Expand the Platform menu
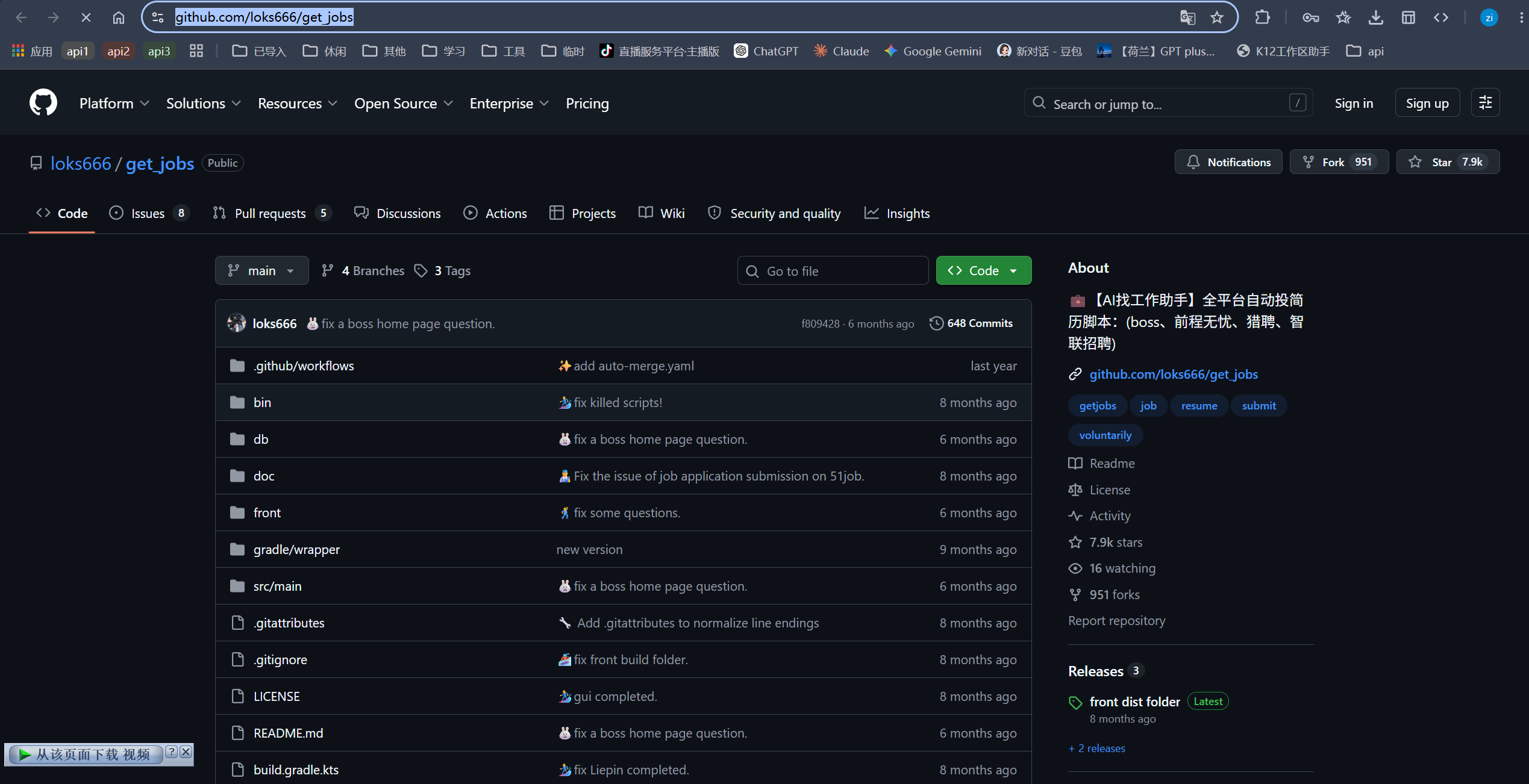The height and width of the screenshot is (784, 1529). point(114,104)
